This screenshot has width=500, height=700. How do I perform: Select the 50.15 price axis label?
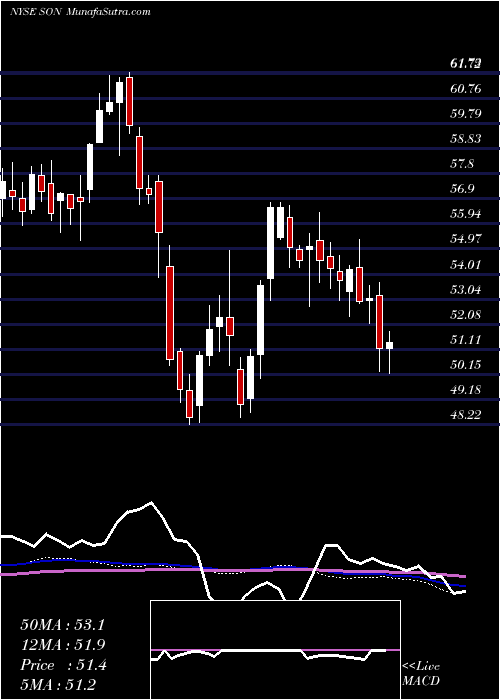tap(466, 365)
